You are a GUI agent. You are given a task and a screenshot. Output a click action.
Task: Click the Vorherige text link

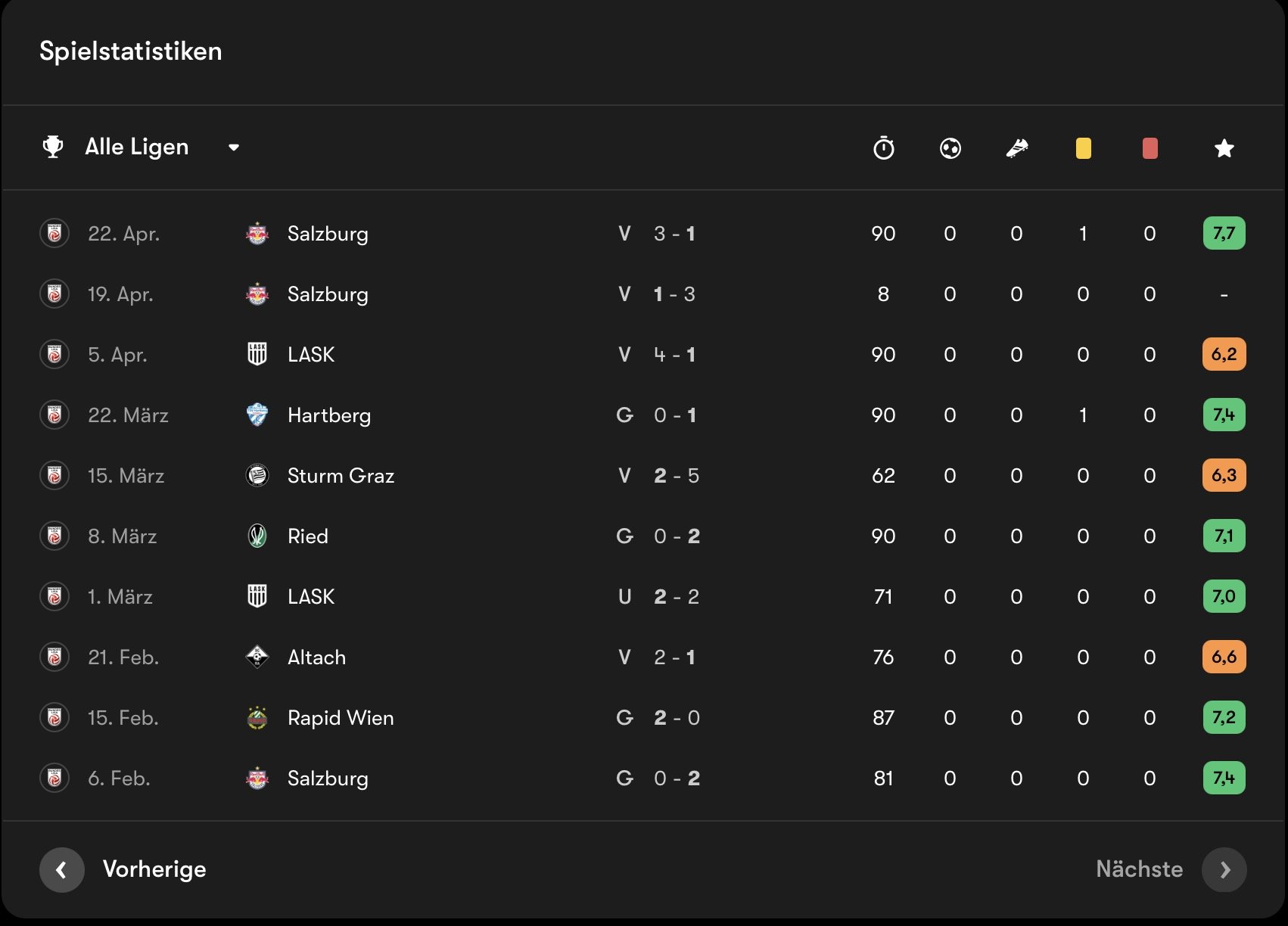pos(154,869)
